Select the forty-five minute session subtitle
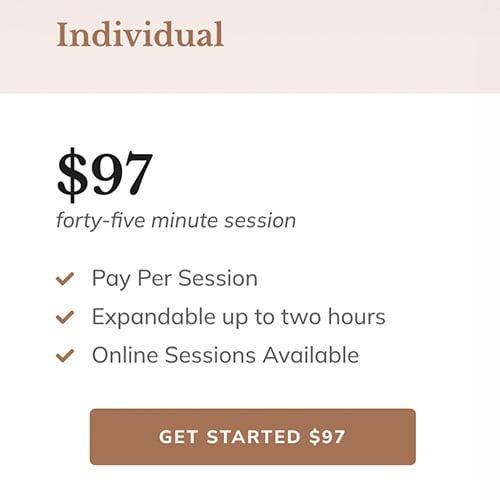Screen dimensions: 500x500 [x=176, y=221]
